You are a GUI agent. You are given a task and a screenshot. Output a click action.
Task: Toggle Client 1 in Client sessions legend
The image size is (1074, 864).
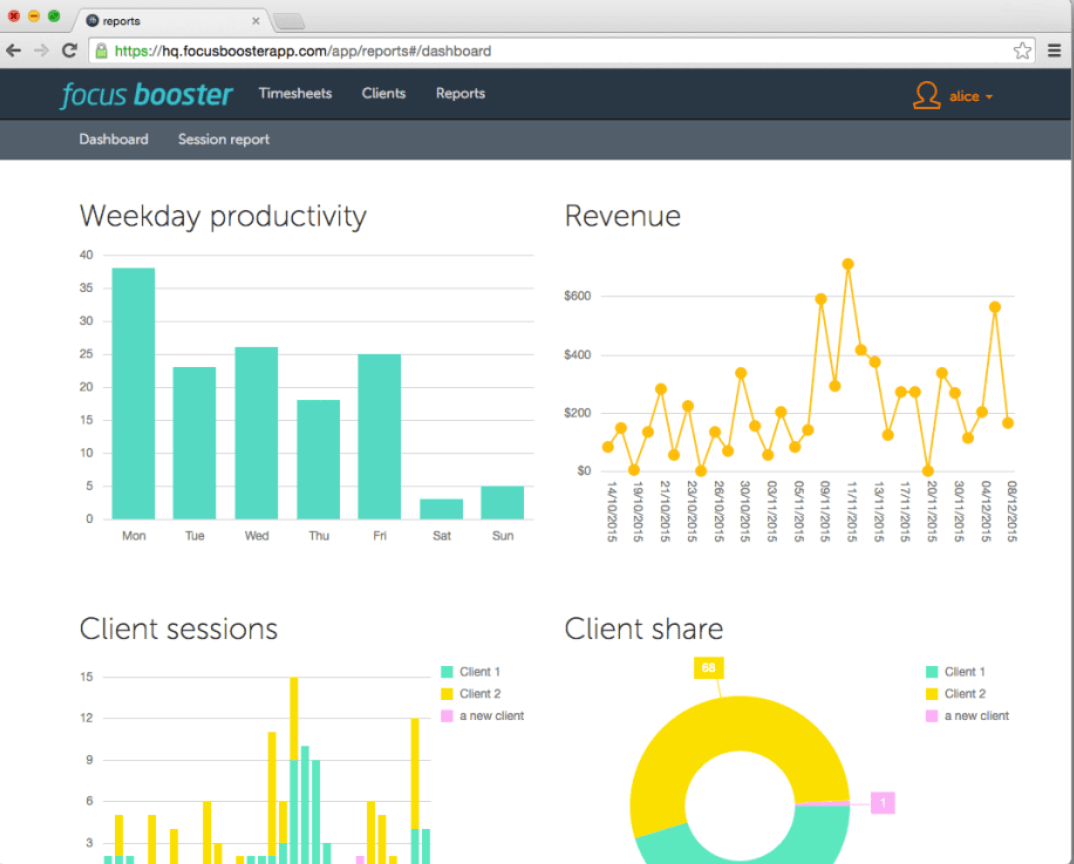[x=475, y=672]
